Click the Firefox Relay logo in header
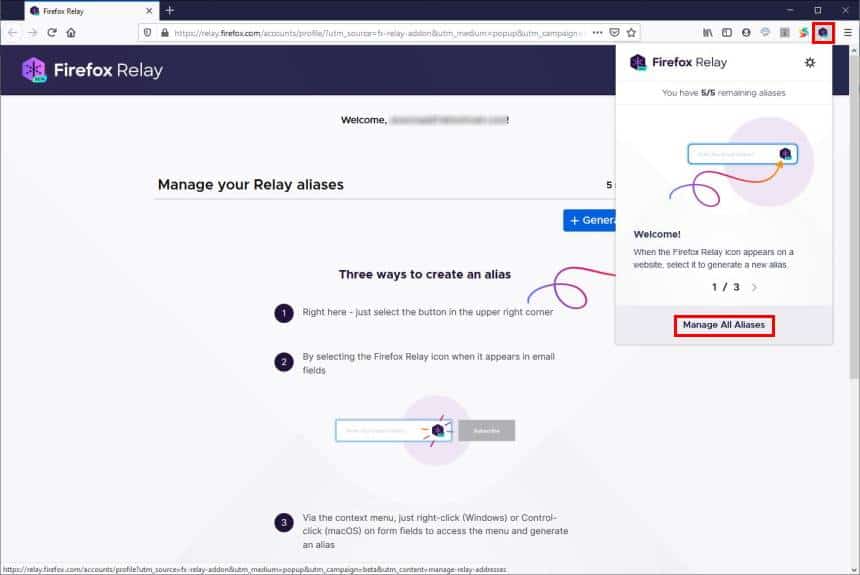Viewport: 860px width, 575px height. pos(92,70)
